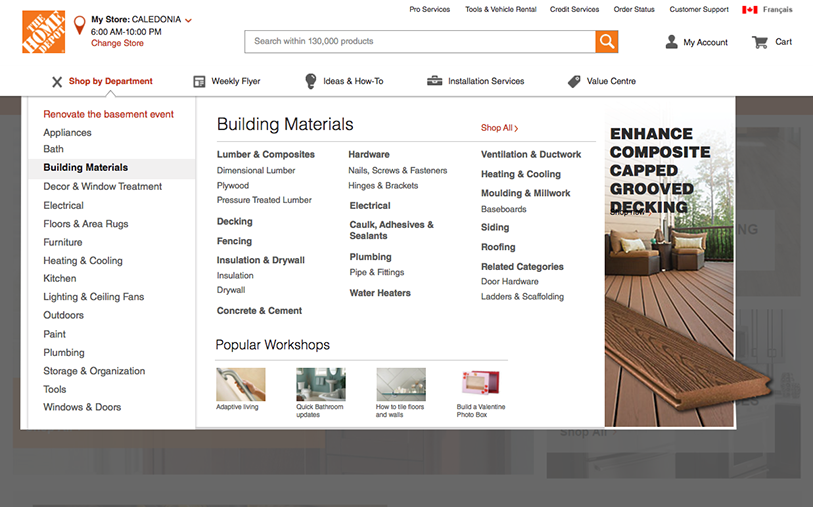Click the product search input field

419,41
